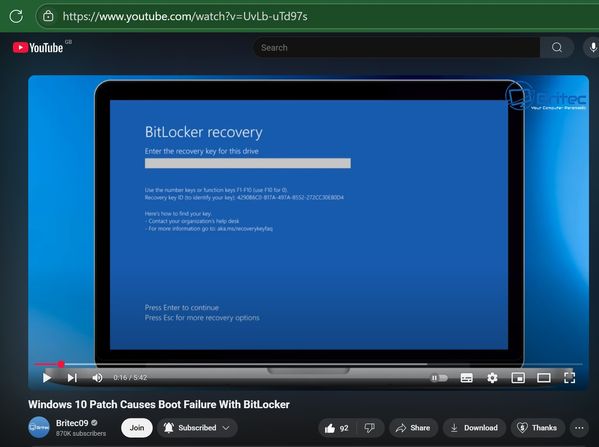Play the video
This screenshot has height=447, width=599.
(x=47, y=378)
